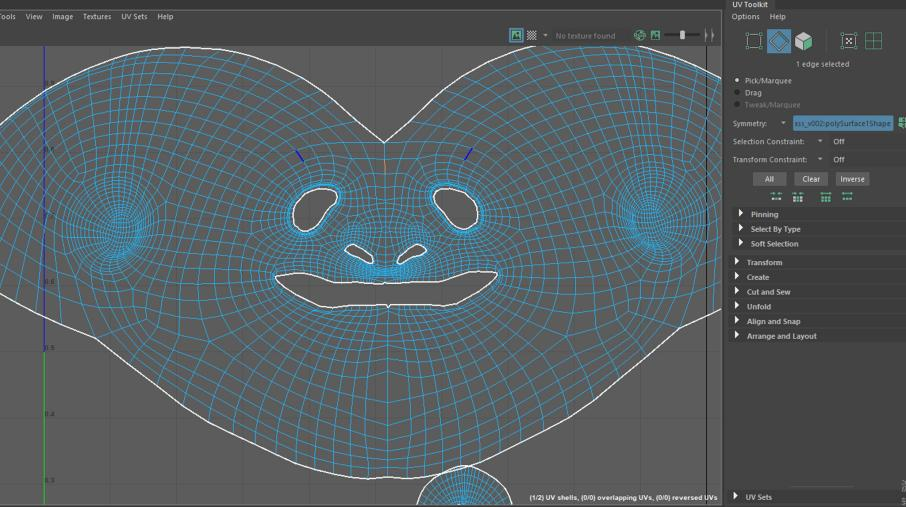This screenshot has width=906, height=507.
Task: Open the UV editor Help menu
Action: (x=165, y=17)
